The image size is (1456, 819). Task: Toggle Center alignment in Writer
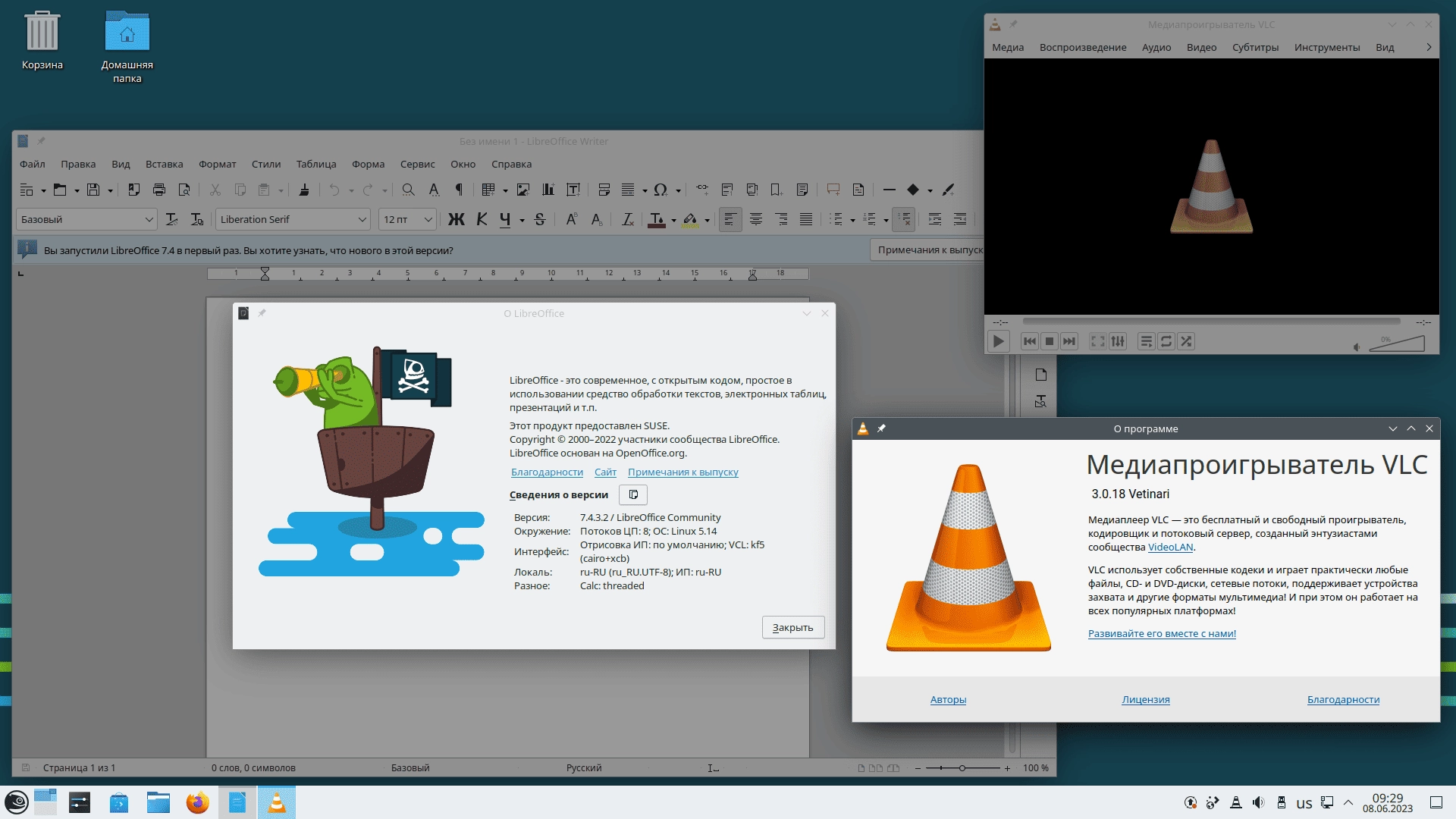[756, 219]
